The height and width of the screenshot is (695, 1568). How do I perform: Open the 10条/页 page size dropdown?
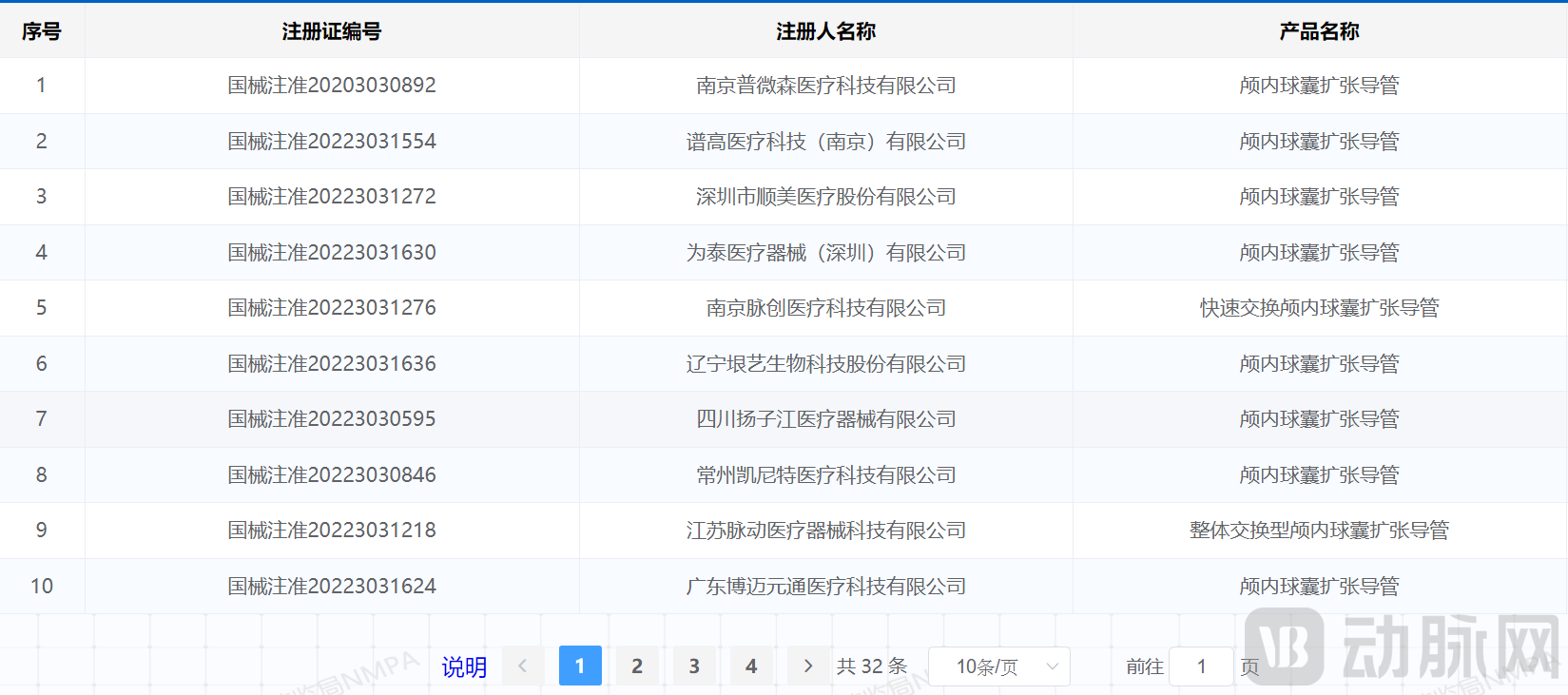tap(998, 666)
